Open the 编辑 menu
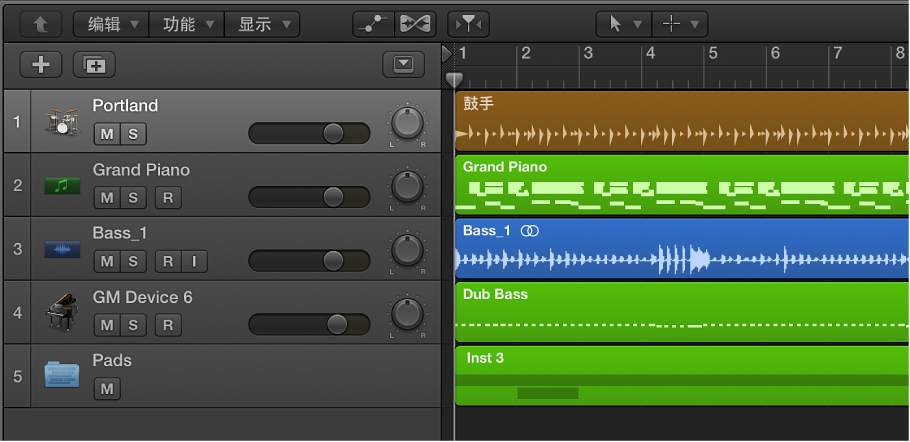 pyautogui.click(x=110, y=24)
